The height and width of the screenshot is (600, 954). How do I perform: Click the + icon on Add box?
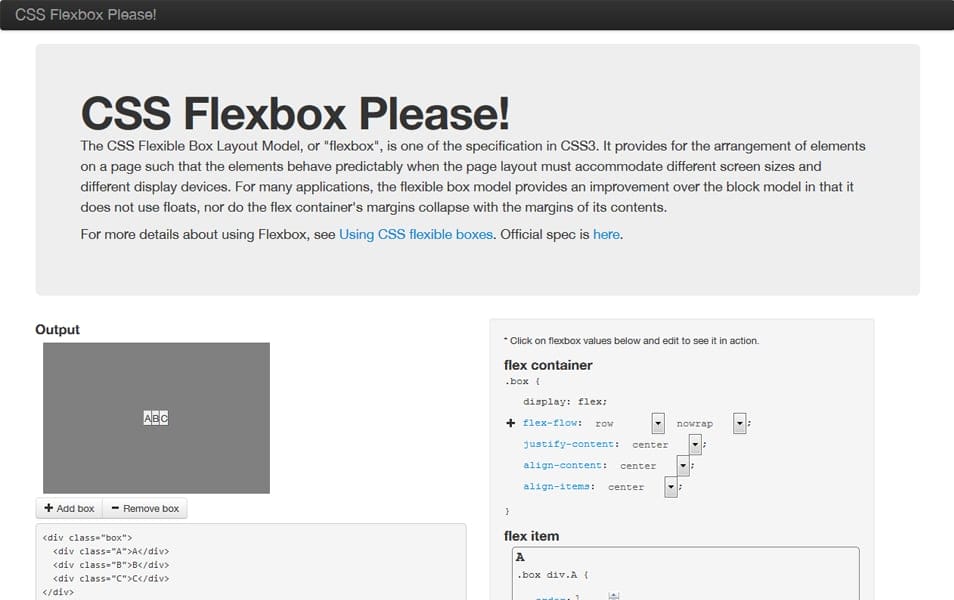coord(49,508)
